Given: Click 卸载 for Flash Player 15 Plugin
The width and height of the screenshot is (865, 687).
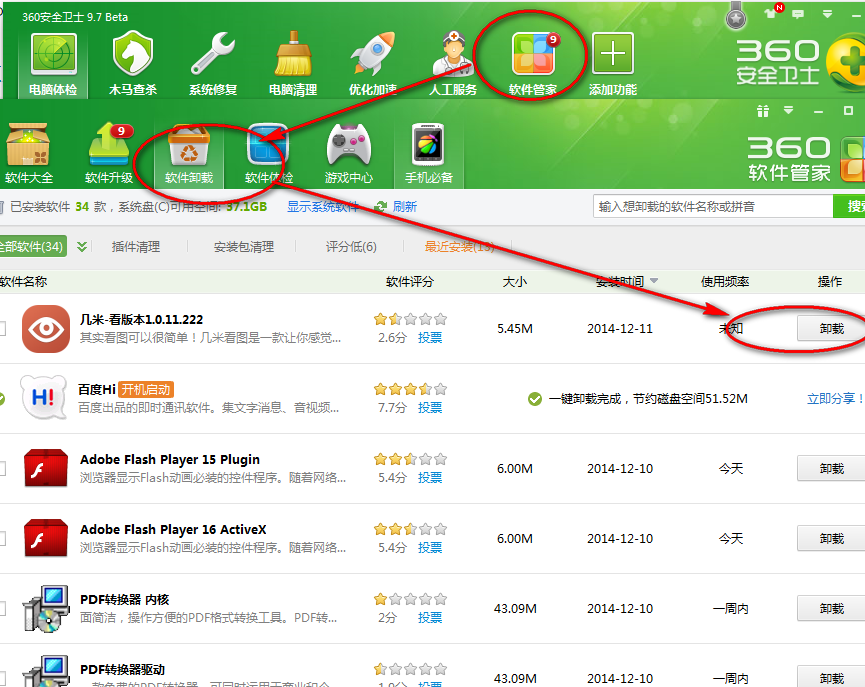Looking at the screenshot, I should pos(831,468).
